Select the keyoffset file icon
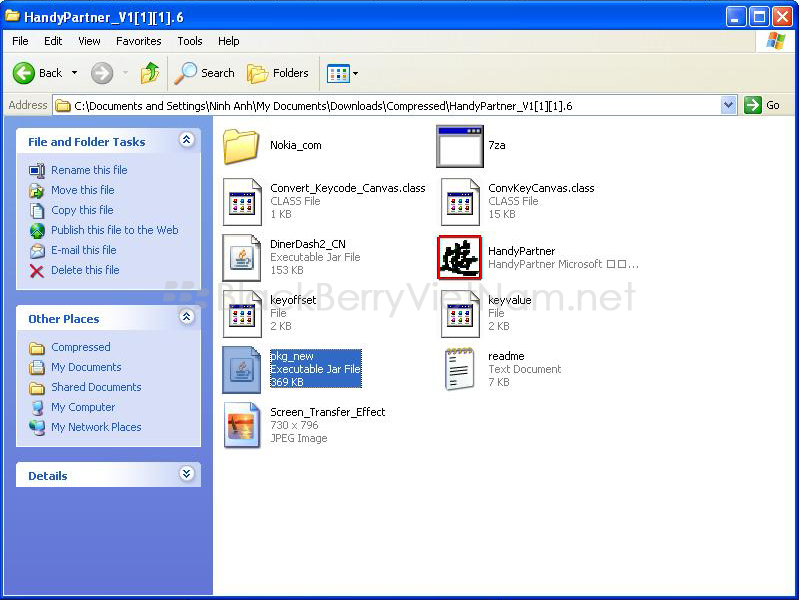The width and height of the screenshot is (800, 600). click(x=242, y=314)
